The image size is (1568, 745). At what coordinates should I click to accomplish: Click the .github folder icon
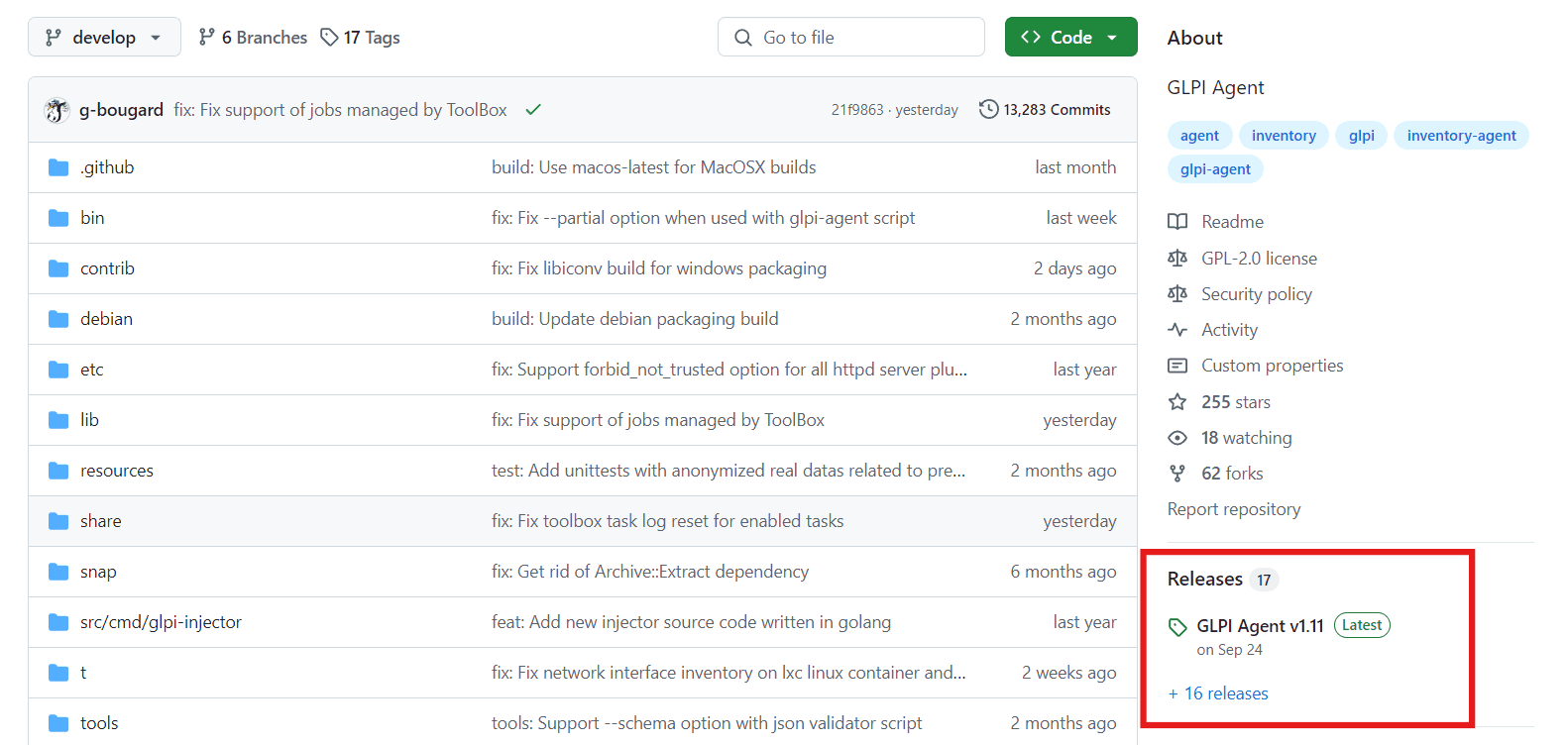point(58,167)
